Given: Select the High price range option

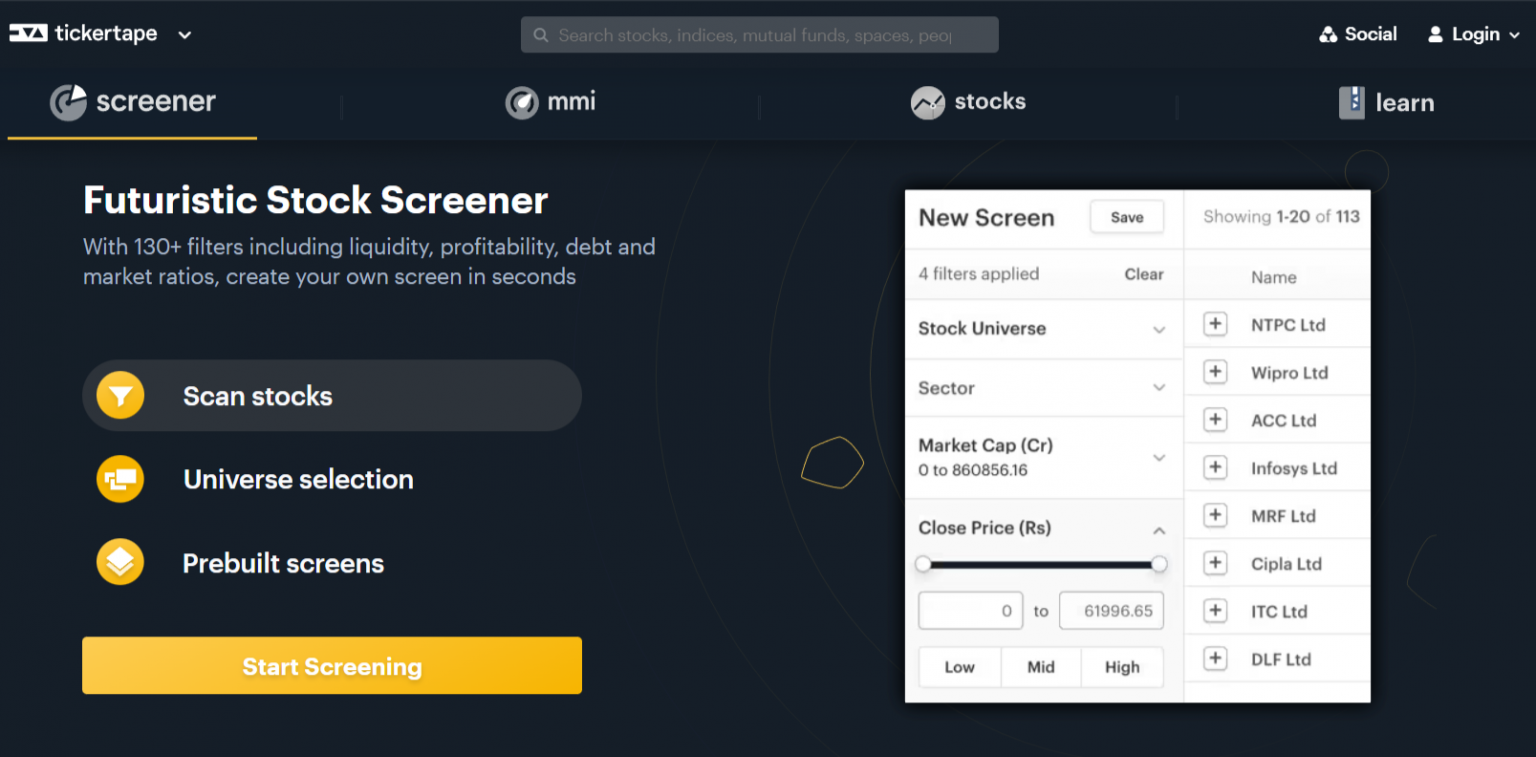Looking at the screenshot, I should click(1121, 666).
